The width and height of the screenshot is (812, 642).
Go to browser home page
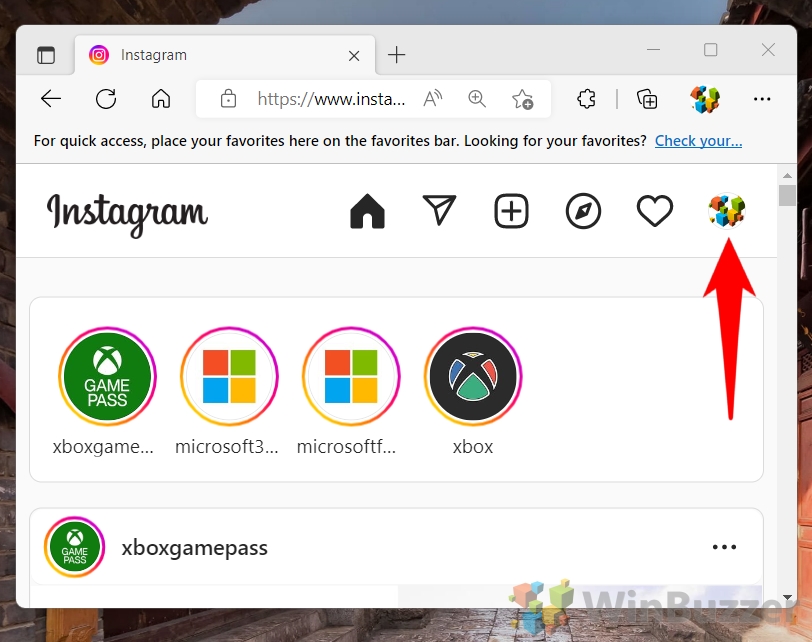pos(161,98)
